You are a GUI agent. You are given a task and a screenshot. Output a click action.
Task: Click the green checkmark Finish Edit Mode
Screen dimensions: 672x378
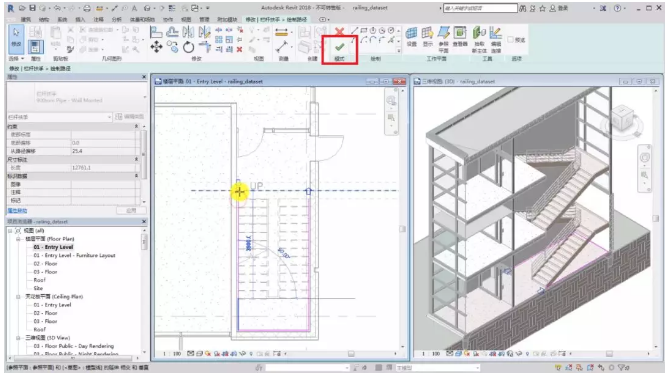click(x=339, y=47)
